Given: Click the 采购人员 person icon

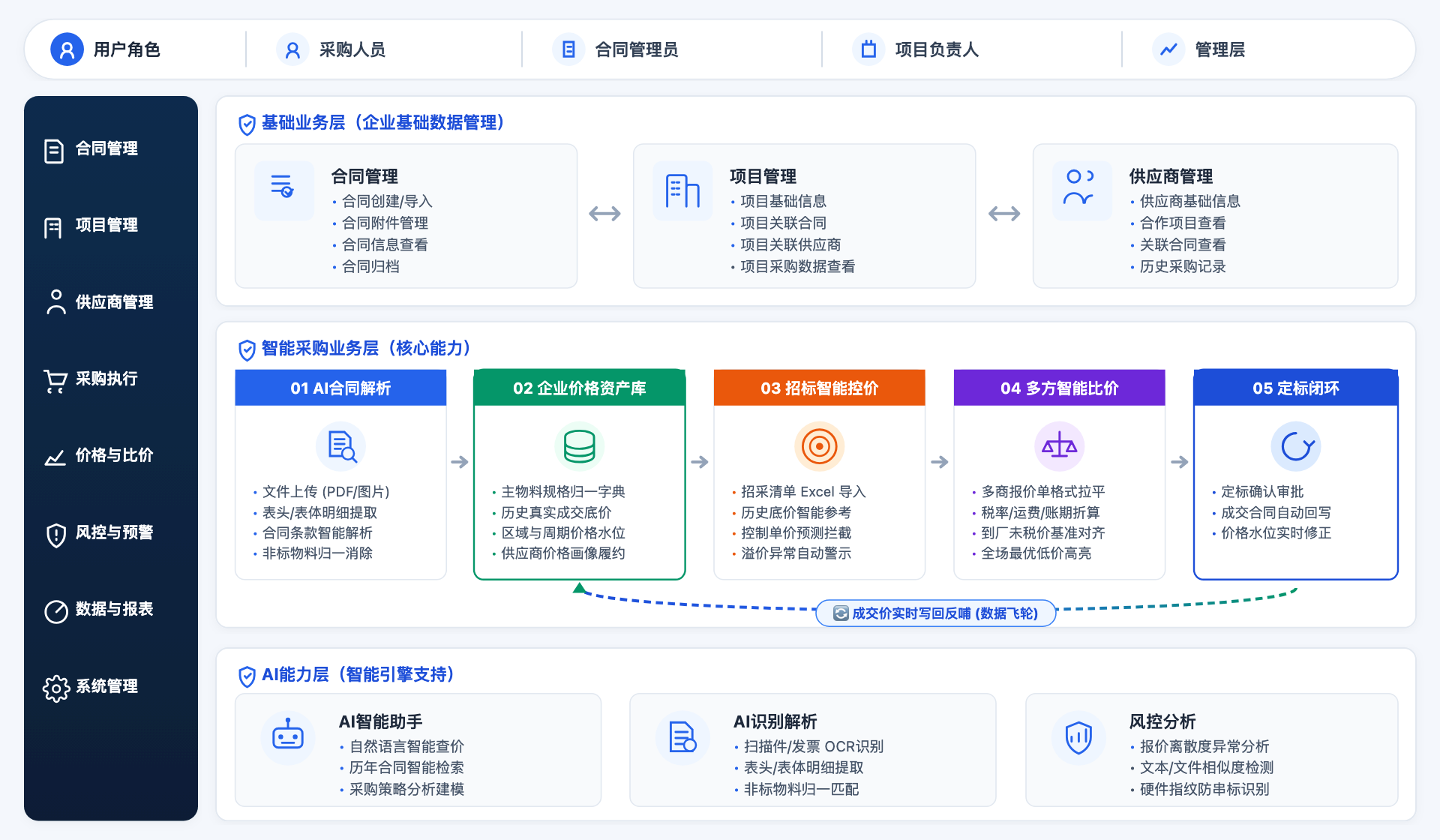Looking at the screenshot, I should 292,49.
